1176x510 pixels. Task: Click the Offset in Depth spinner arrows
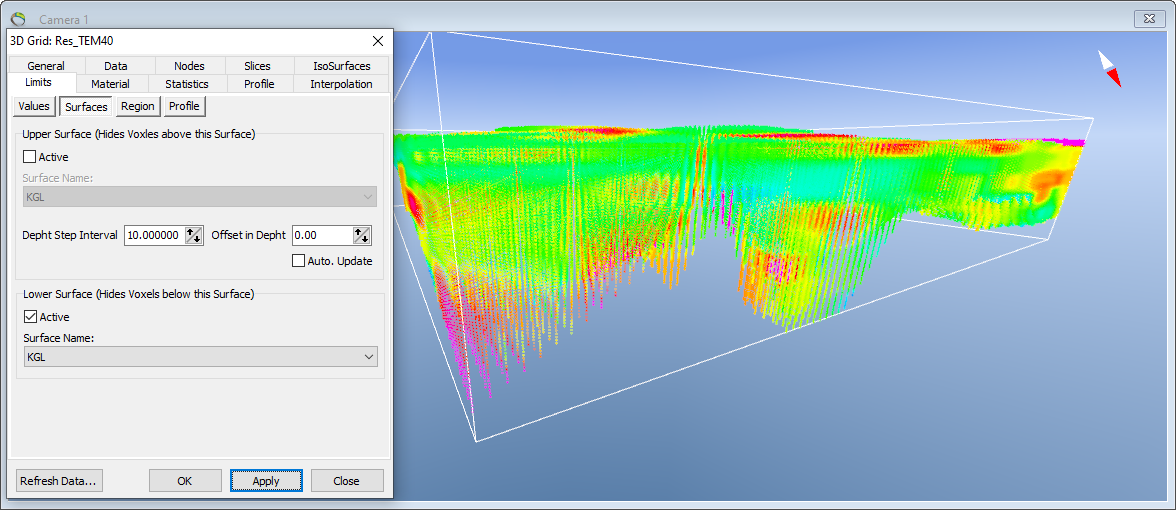(362, 236)
